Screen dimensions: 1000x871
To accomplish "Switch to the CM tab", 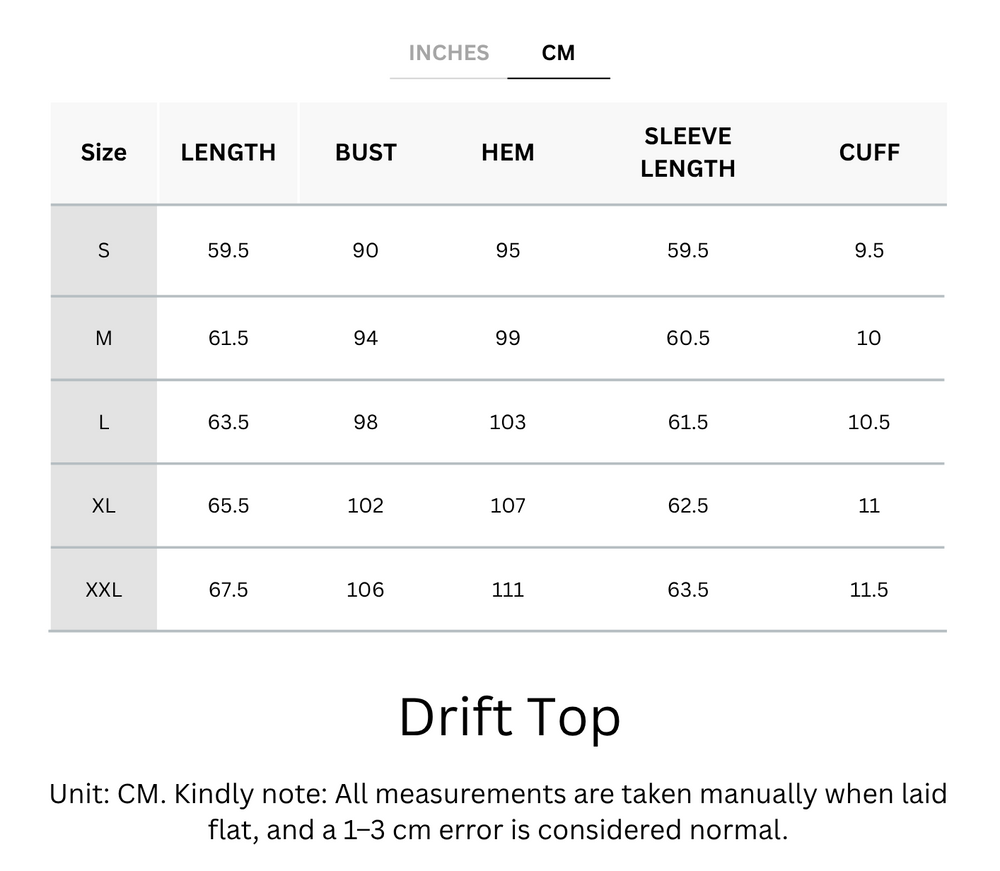I will coord(559,53).
